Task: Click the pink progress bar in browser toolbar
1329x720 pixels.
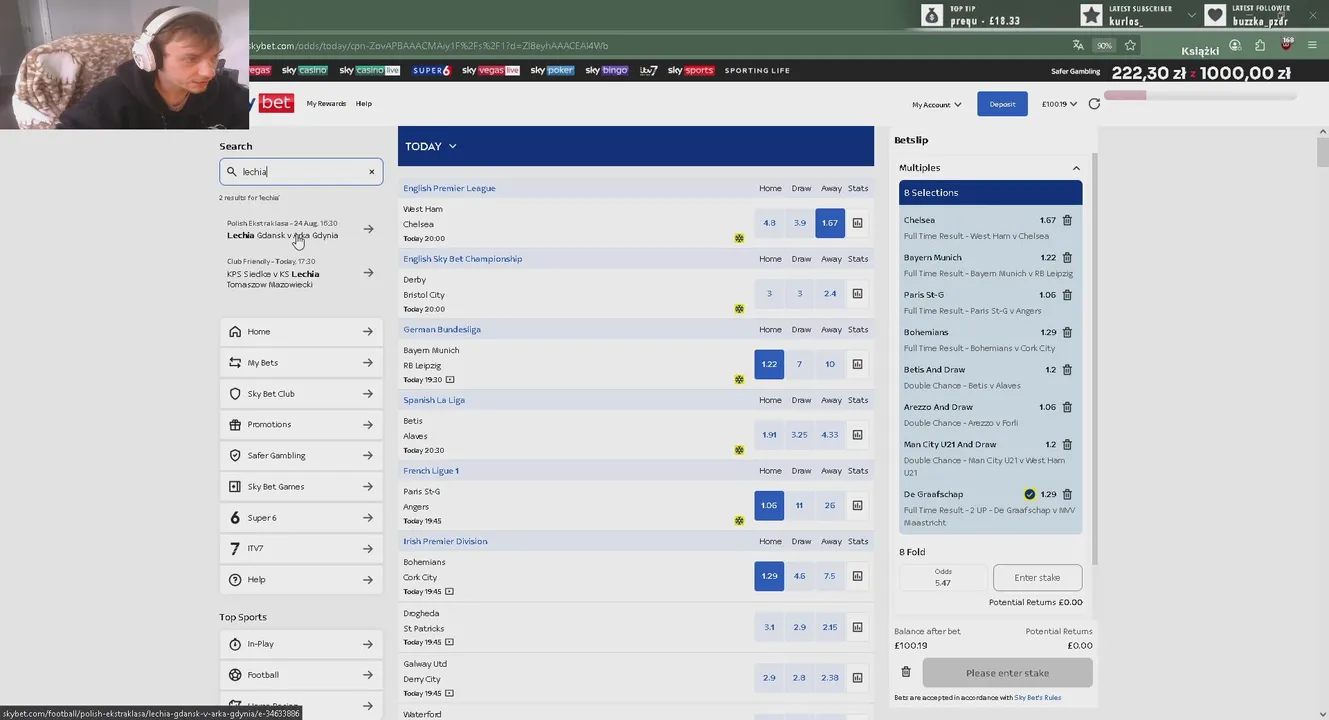Action: click(1200, 96)
